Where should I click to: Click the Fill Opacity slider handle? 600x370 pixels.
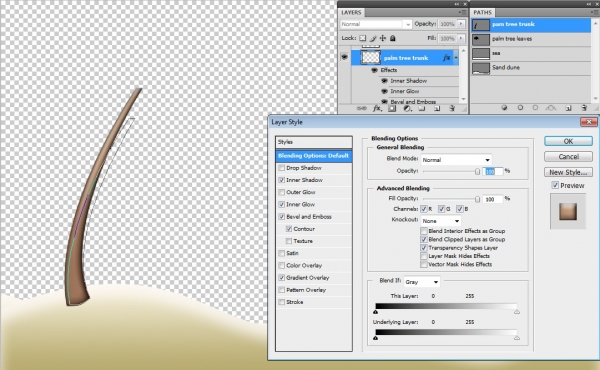click(477, 199)
